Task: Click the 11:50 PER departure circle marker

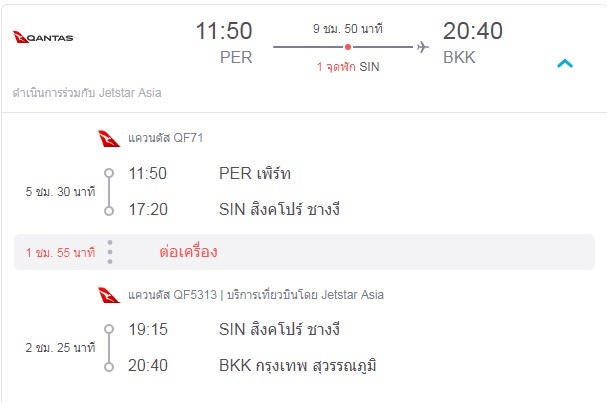Action: coord(109,173)
